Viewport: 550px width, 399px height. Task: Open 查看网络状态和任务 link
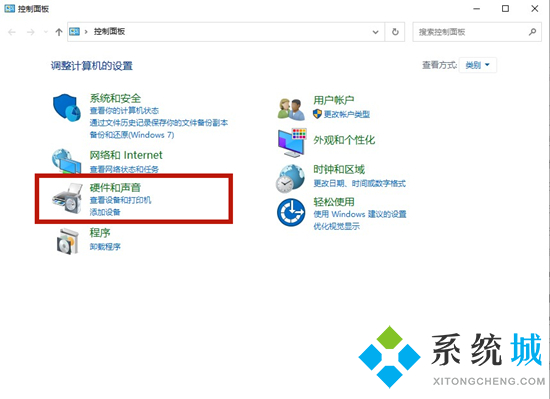click(x=124, y=169)
